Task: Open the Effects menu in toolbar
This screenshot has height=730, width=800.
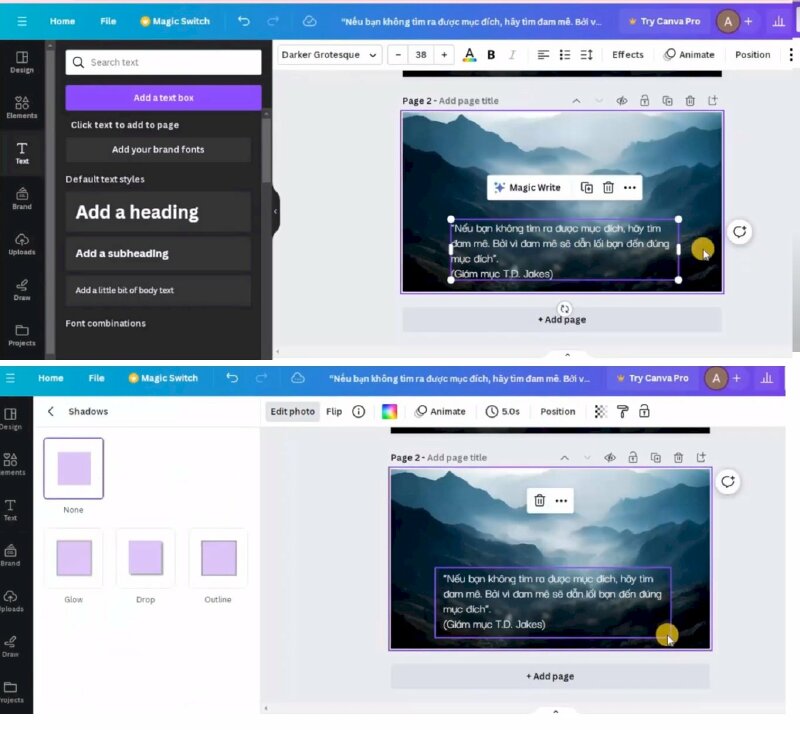Action: (x=628, y=55)
